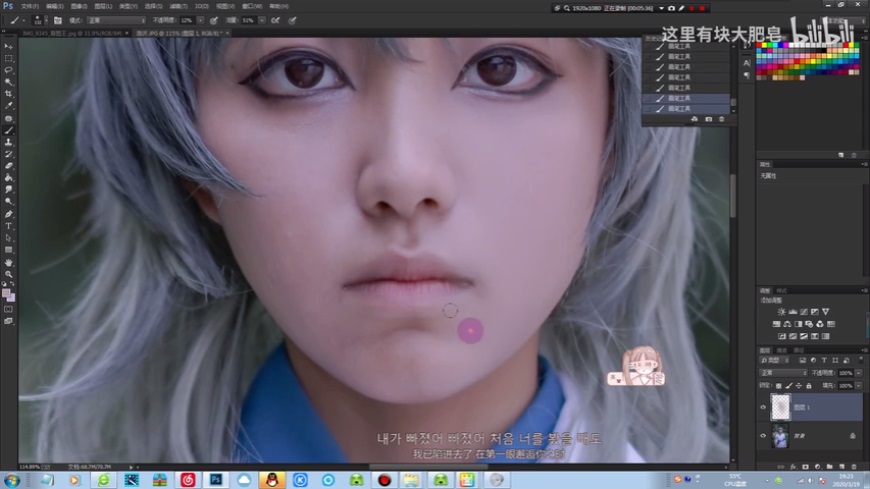This screenshot has width=870, height=489.
Task: Create new snapshot camera icon in History panel
Action: pyautogui.click(x=709, y=119)
